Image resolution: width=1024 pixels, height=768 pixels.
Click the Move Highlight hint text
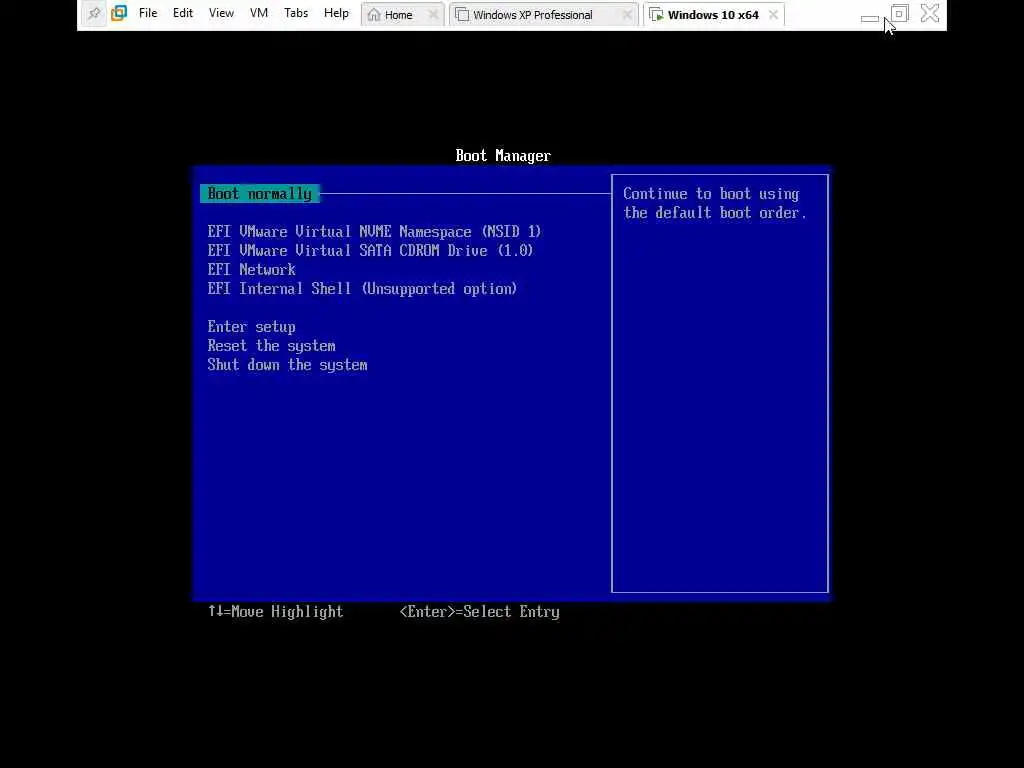tap(276, 612)
